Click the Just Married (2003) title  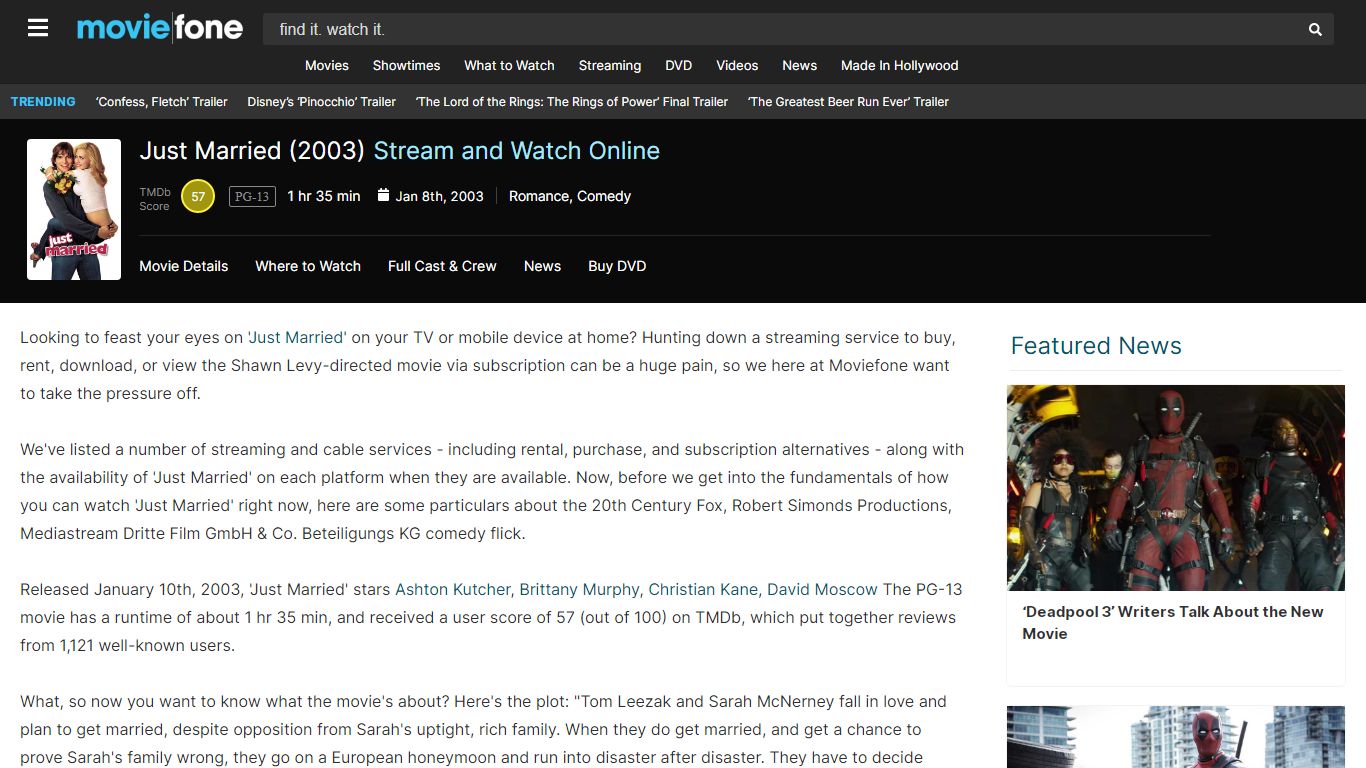(x=252, y=151)
